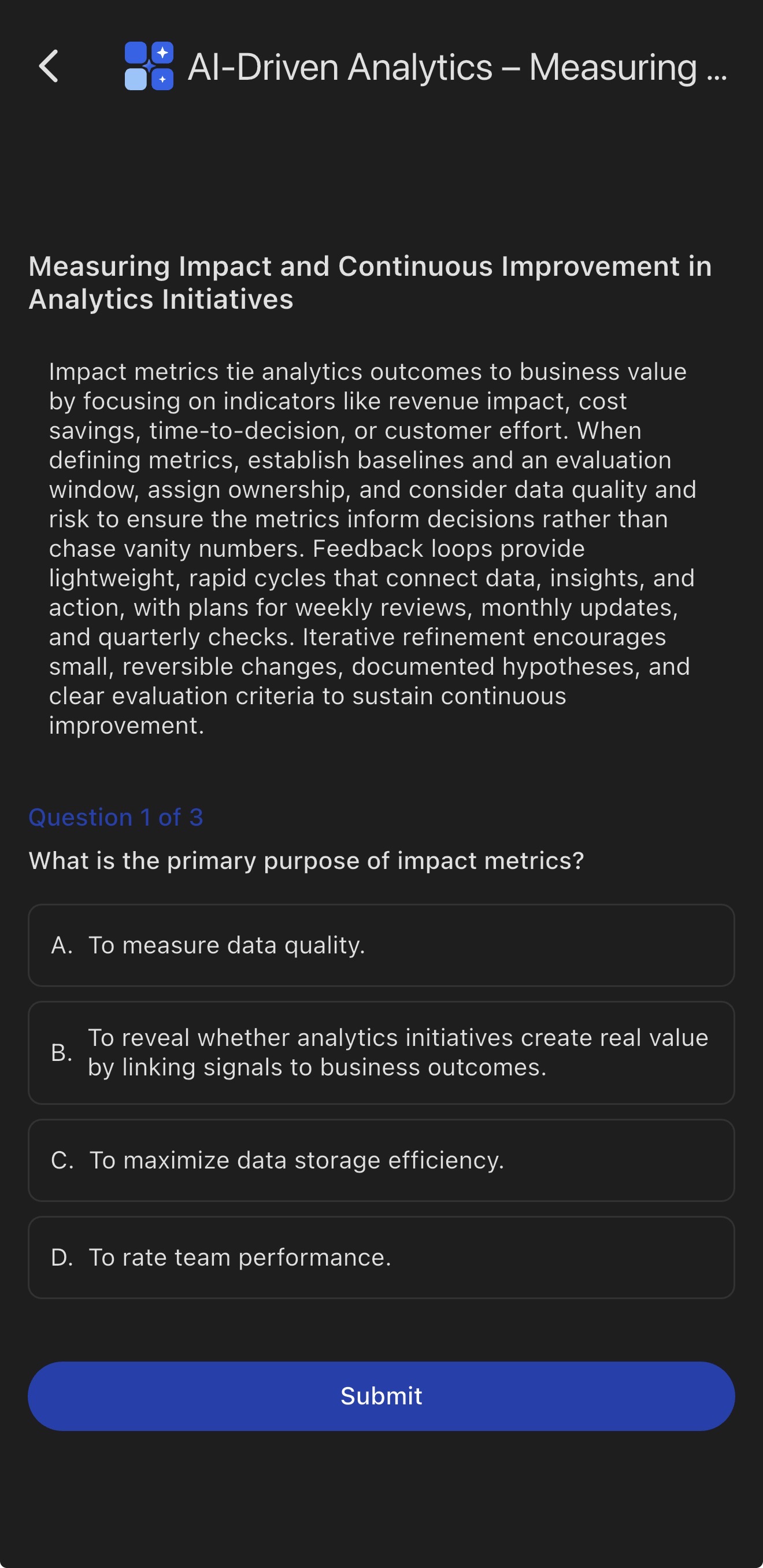The height and width of the screenshot is (1568, 763).
Task: Click the "A." letter label
Action: (x=62, y=945)
